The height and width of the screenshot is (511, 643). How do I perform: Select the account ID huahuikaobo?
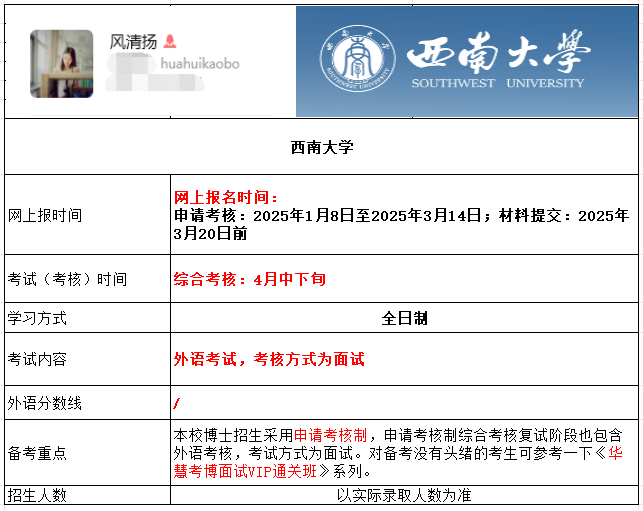(x=200, y=64)
